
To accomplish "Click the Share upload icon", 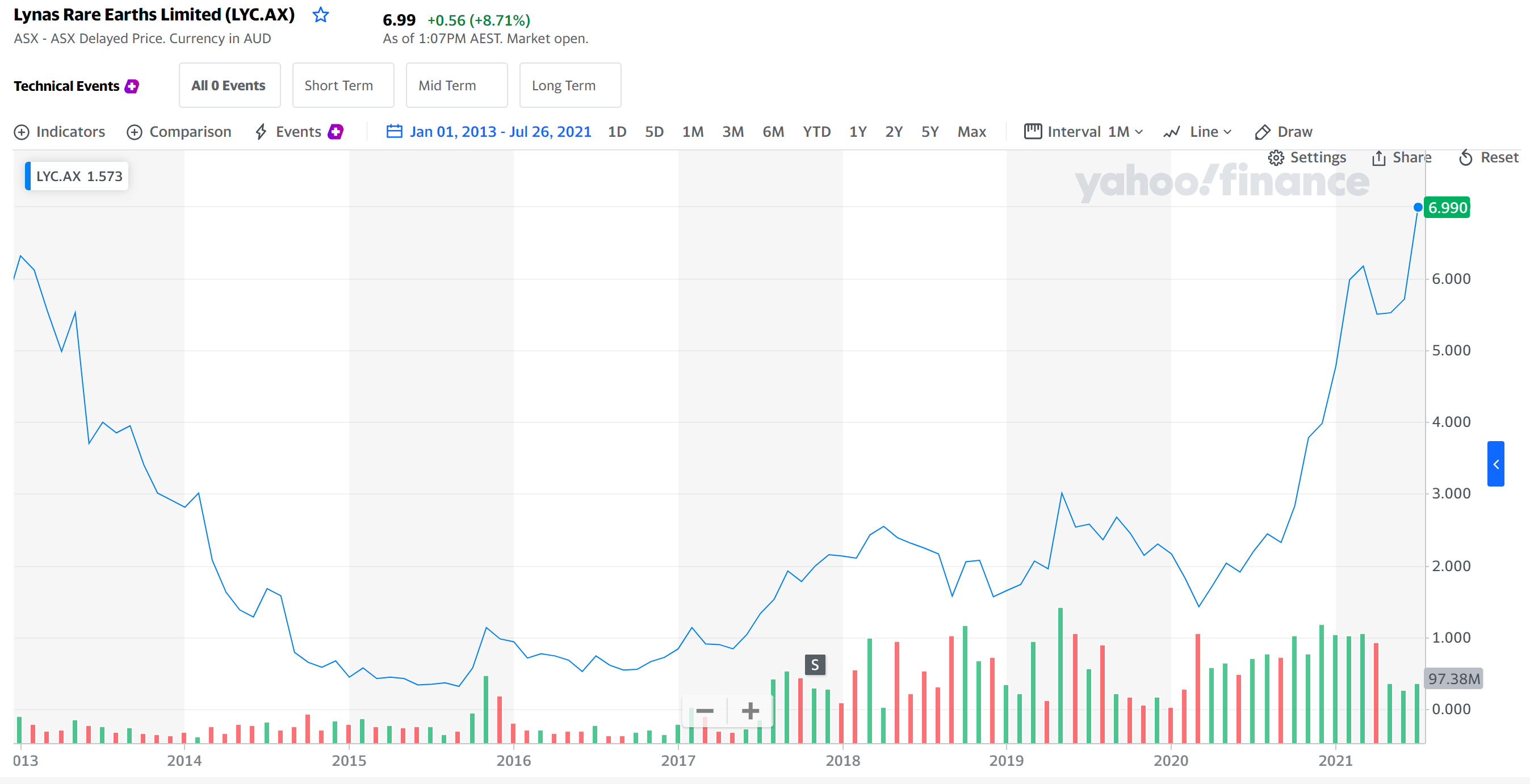I will pyautogui.click(x=1378, y=157).
